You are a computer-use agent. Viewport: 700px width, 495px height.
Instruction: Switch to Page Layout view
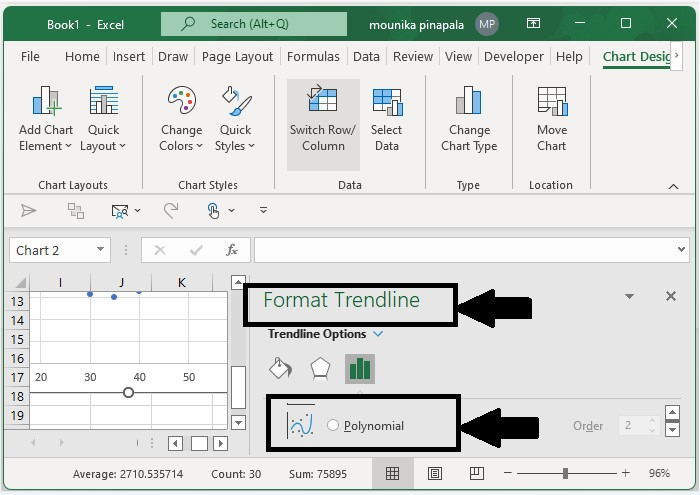pos(435,473)
